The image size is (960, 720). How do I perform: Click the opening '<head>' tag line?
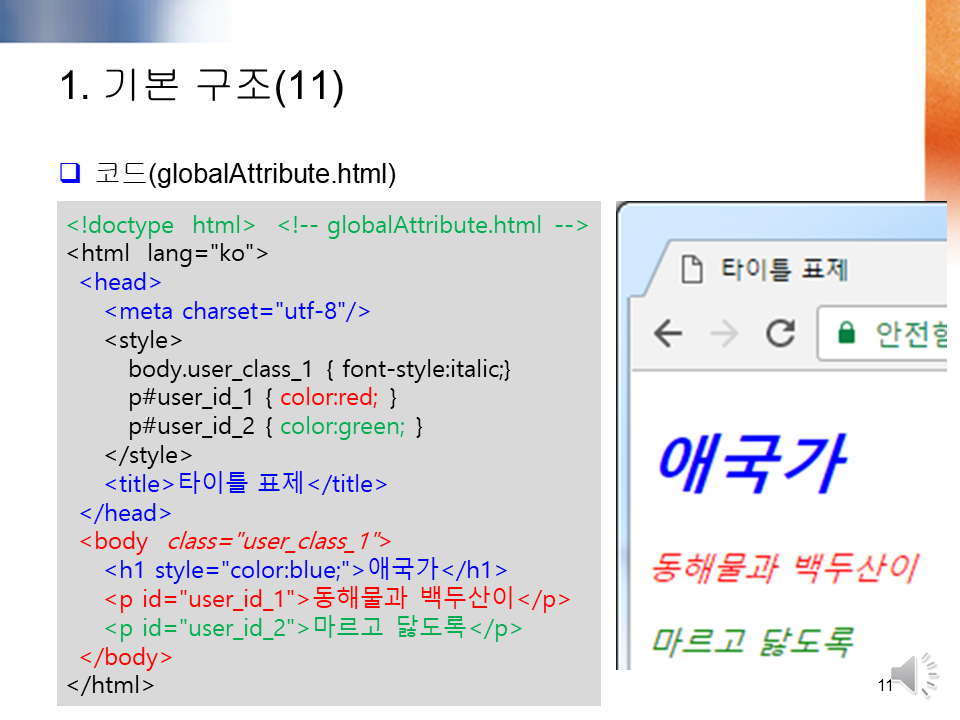[x=120, y=282]
